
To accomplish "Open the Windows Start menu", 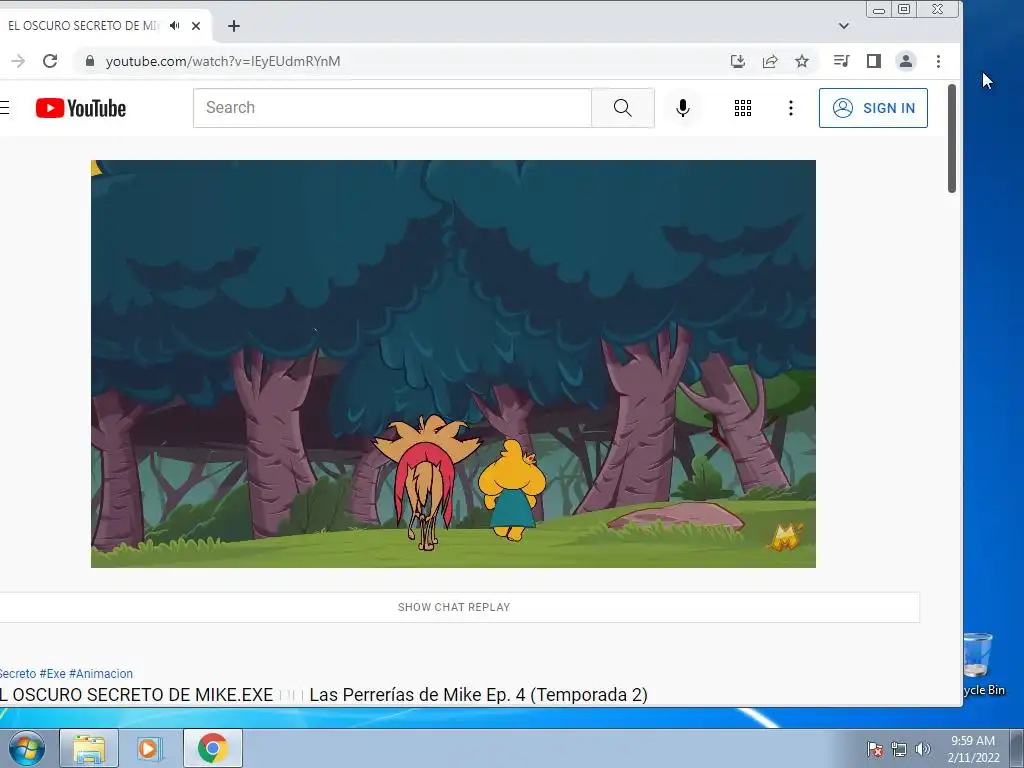I will tap(26, 748).
